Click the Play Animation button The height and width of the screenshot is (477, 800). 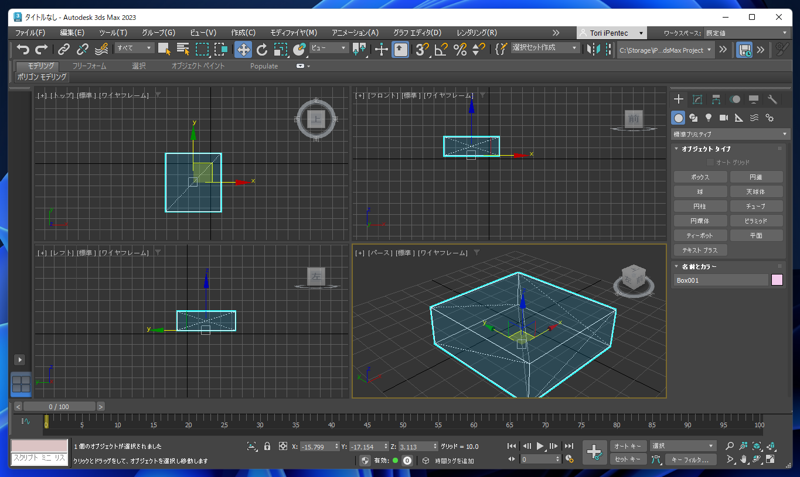(540, 446)
